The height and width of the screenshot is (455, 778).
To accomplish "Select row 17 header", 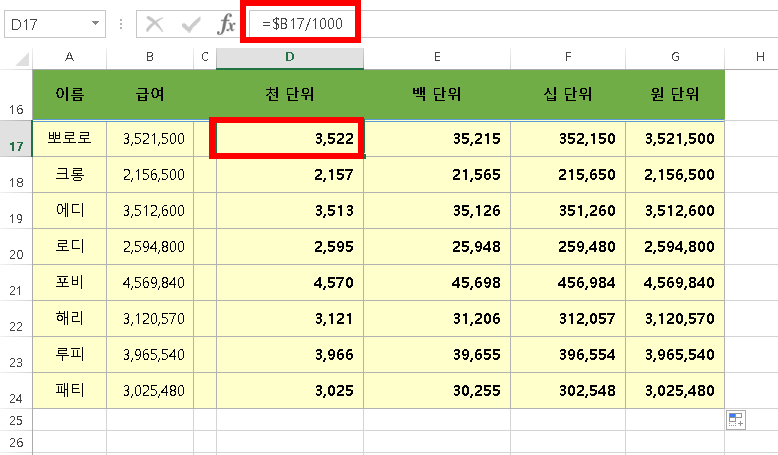I will coord(16,138).
